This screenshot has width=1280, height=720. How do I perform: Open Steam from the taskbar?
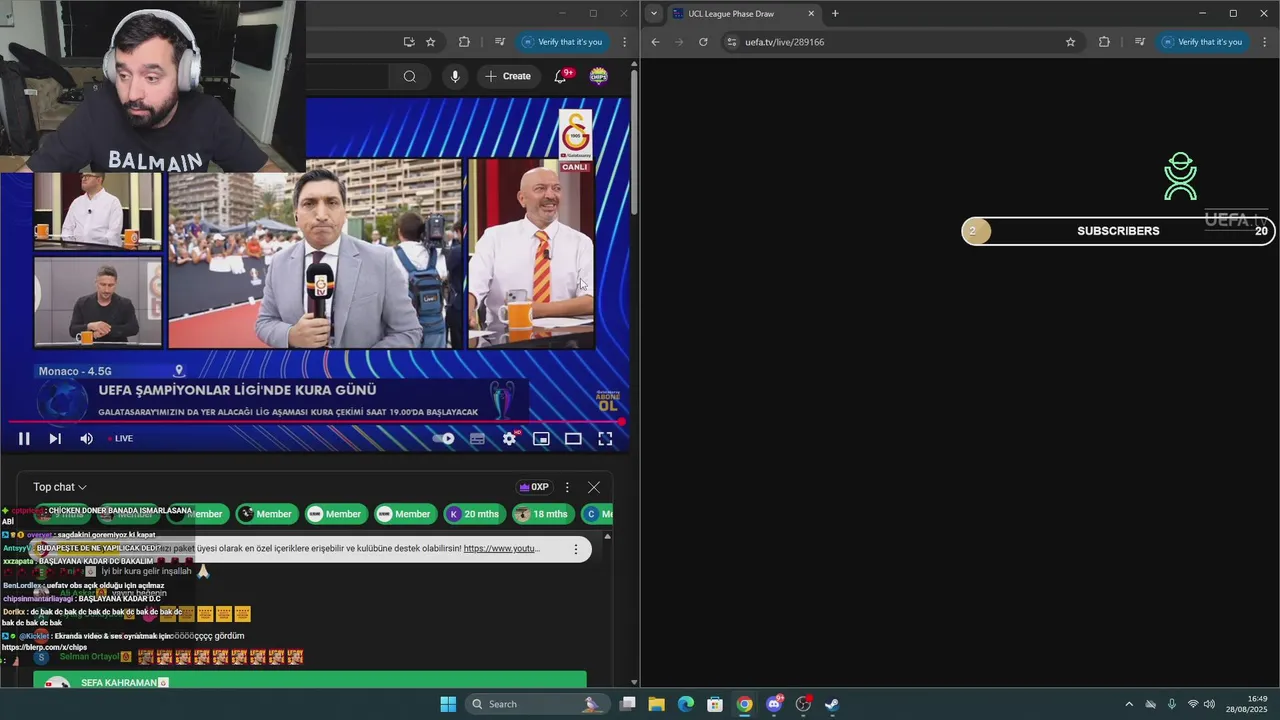coord(832,704)
